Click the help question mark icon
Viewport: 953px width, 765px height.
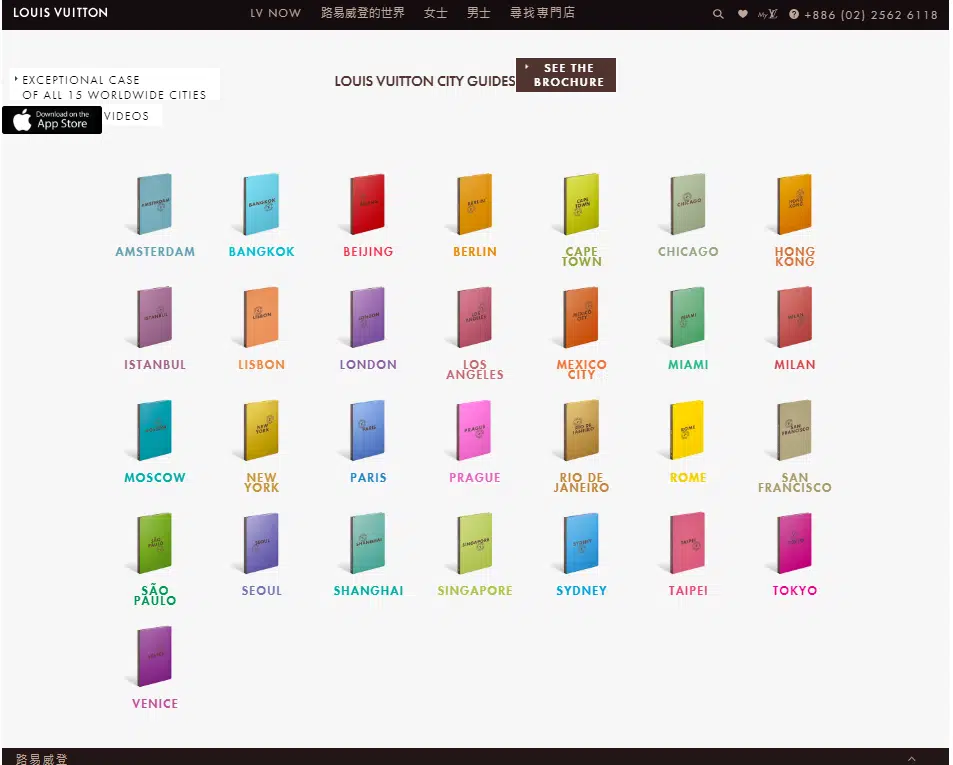[x=794, y=14]
